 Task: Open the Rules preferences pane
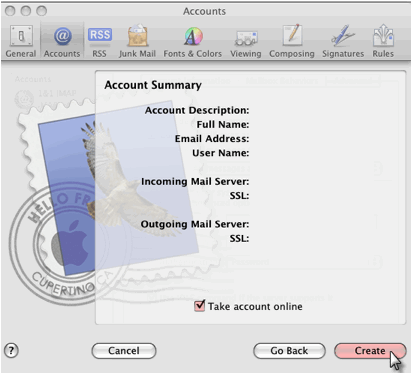[383, 41]
